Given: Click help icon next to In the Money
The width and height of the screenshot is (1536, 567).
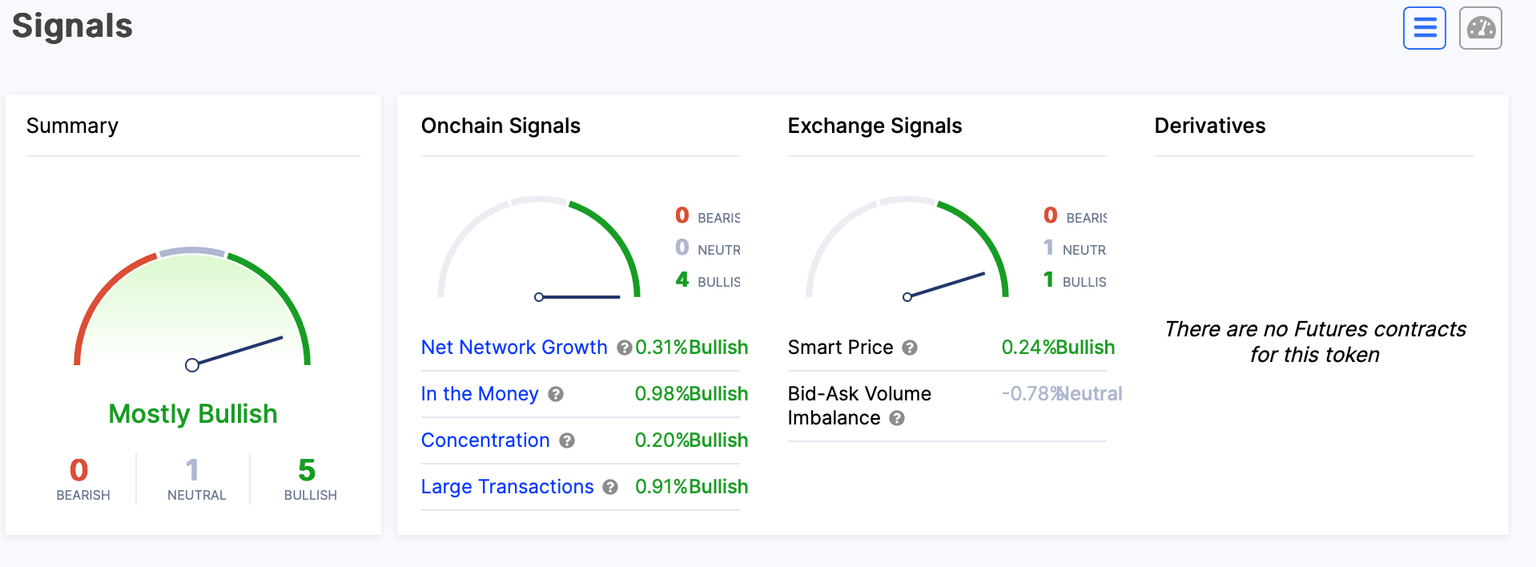Looking at the screenshot, I should tap(556, 395).
